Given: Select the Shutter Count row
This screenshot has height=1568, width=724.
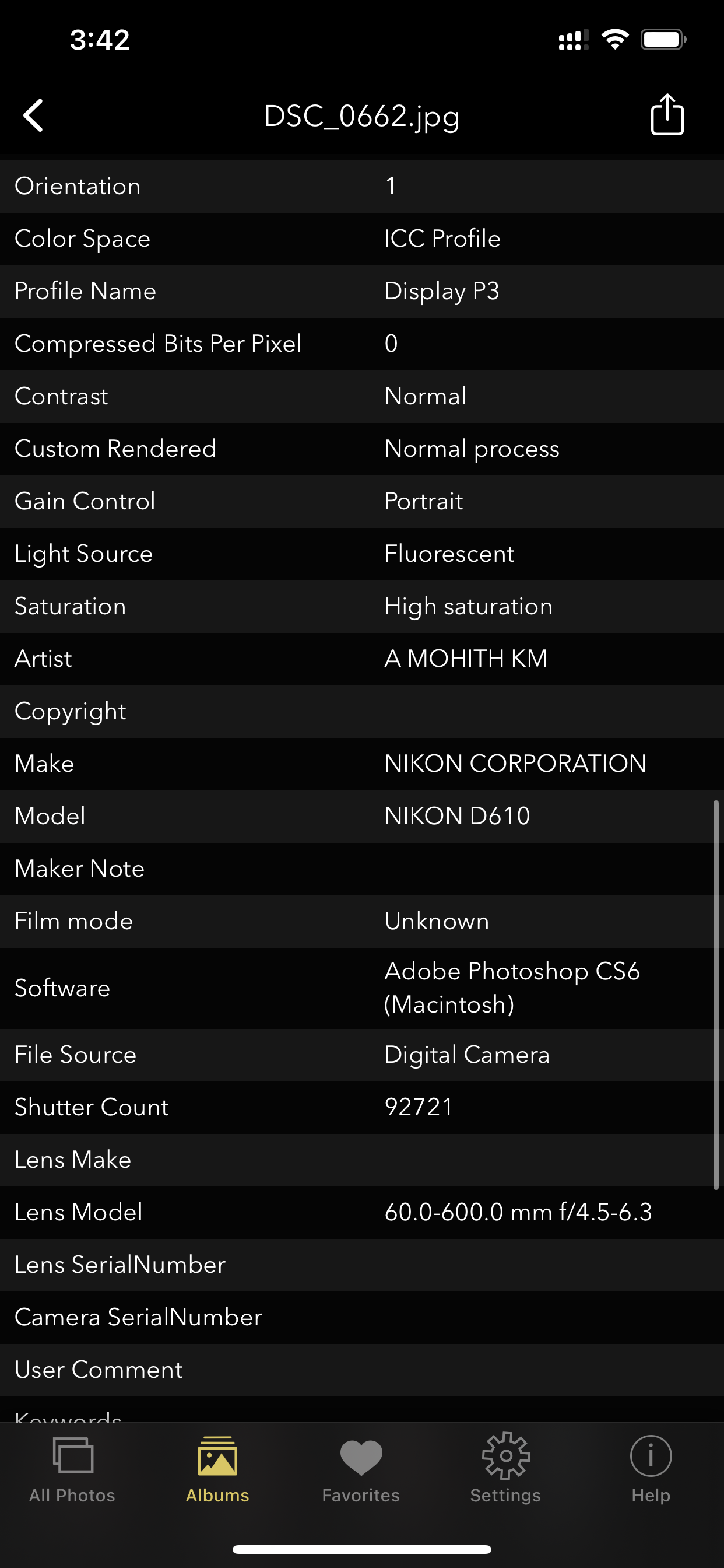Looking at the screenshot, I should (362, 1108).
